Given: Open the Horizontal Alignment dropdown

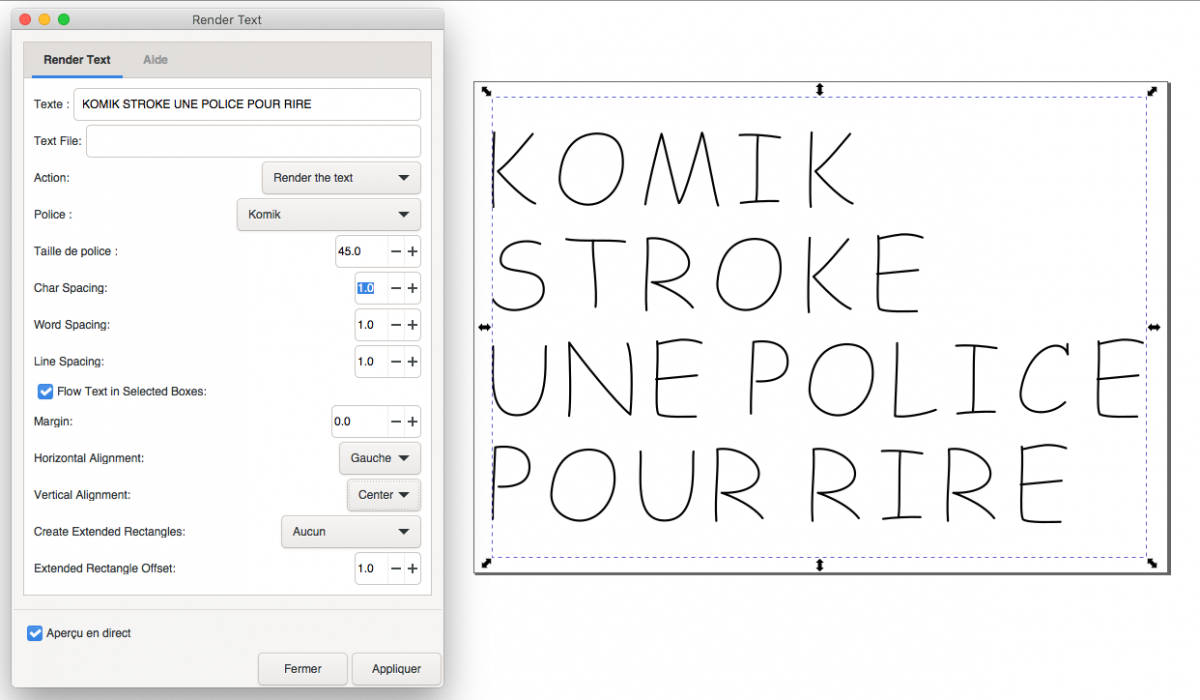Looking at the screenshot, I should click(x=379, y=458).
